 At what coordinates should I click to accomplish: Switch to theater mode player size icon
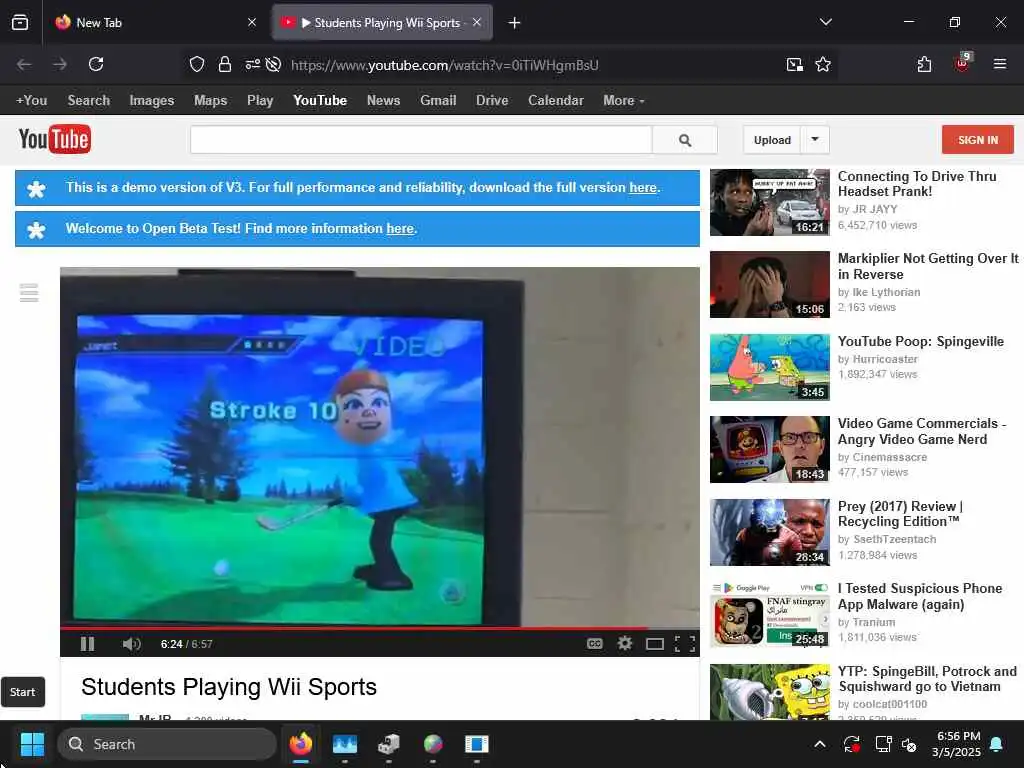[654, 644]
